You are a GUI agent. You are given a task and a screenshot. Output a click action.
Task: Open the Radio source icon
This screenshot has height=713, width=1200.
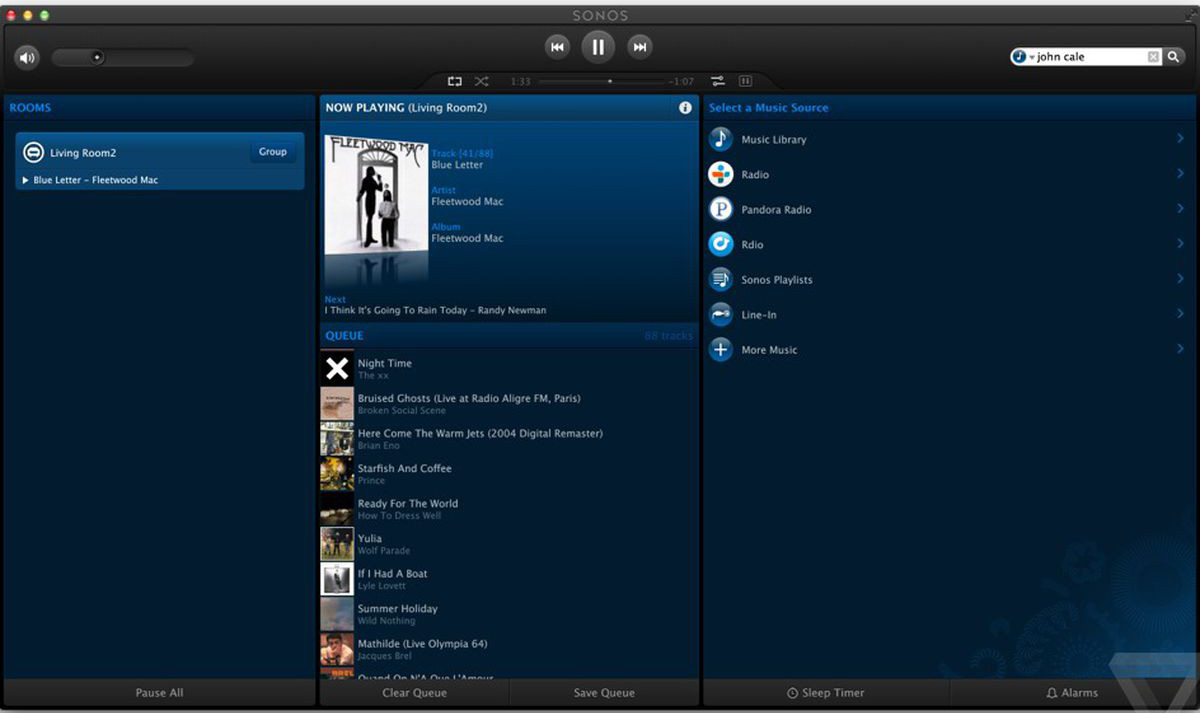(721, 175)
